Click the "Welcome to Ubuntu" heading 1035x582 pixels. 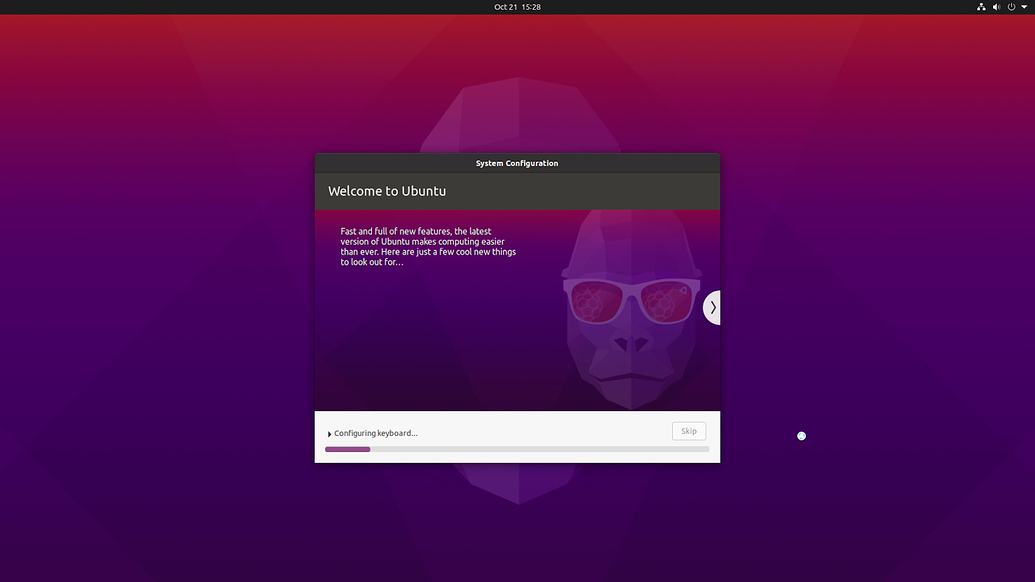coord(387,191)
